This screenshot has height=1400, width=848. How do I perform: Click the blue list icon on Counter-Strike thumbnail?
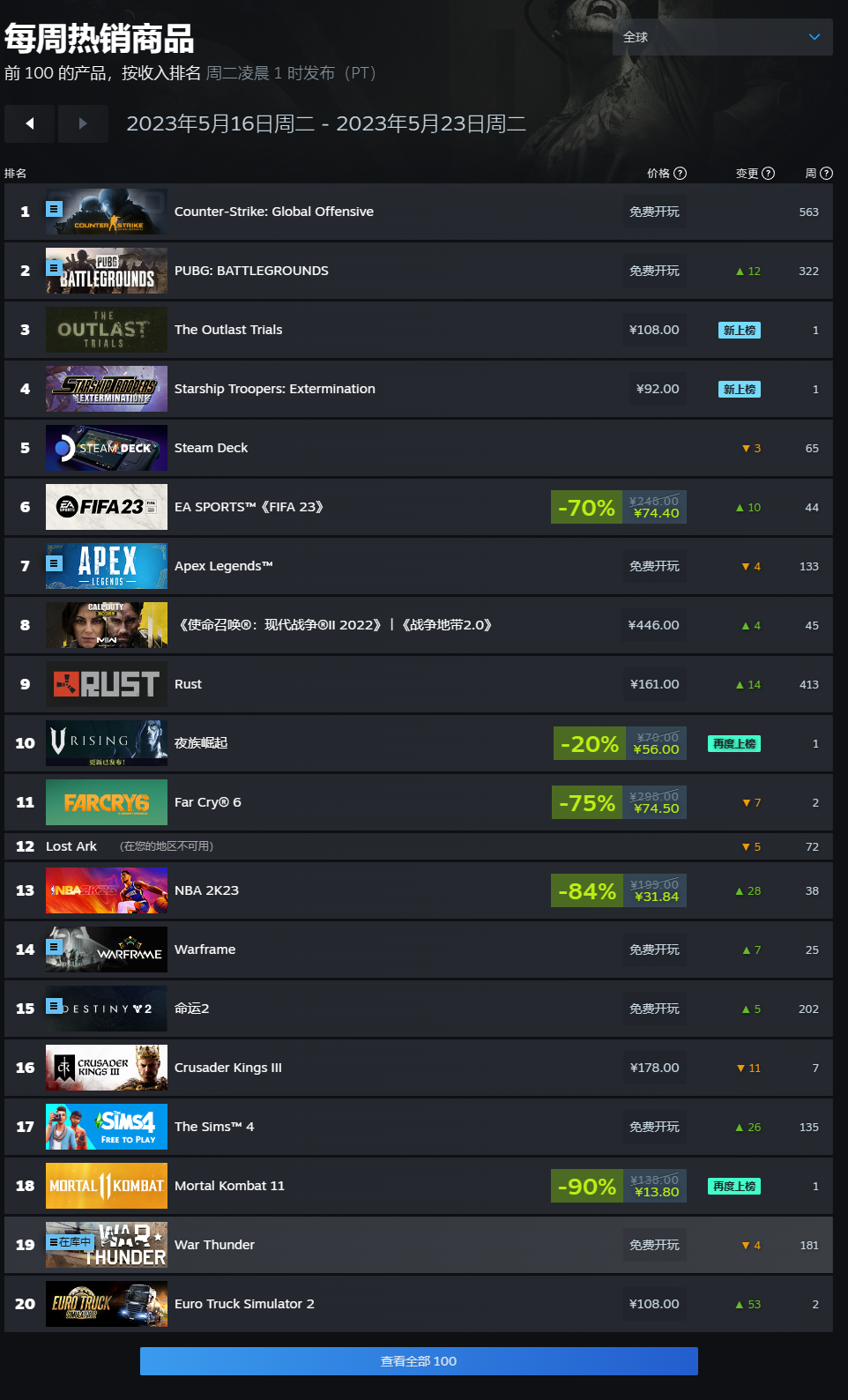point(54,209)
